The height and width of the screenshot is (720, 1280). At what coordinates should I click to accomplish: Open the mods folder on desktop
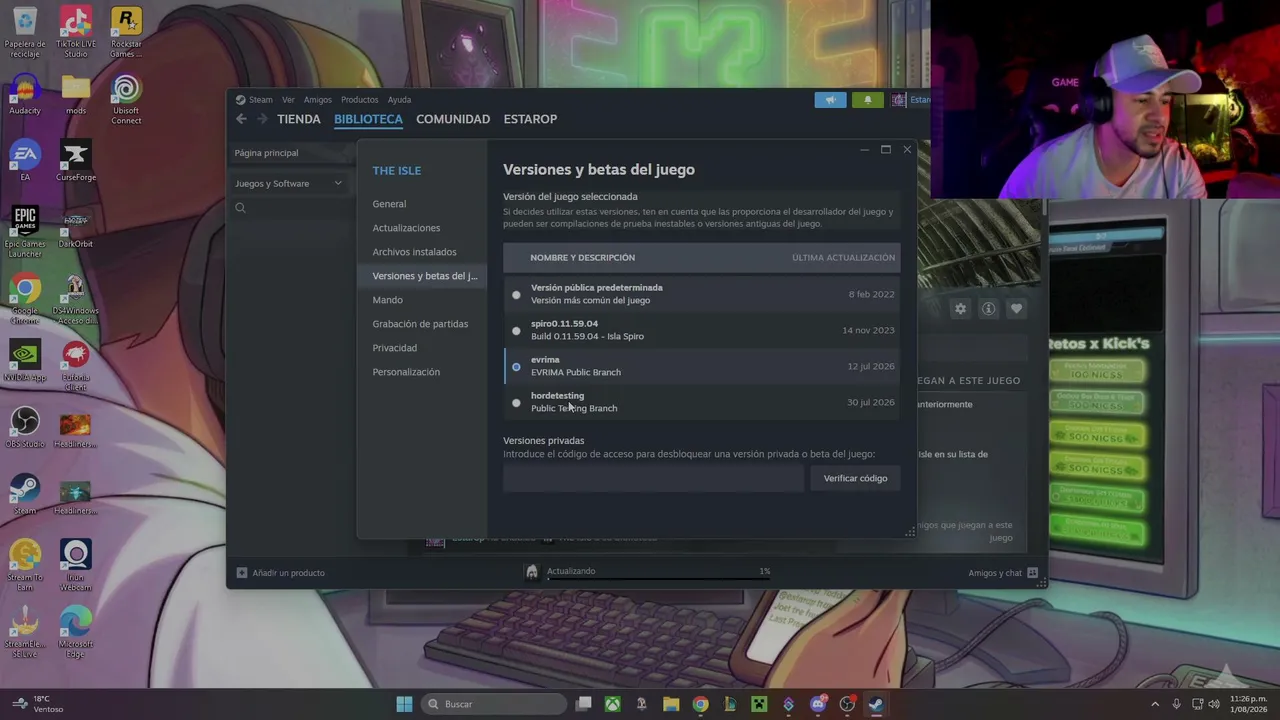[x=76, y=95]
